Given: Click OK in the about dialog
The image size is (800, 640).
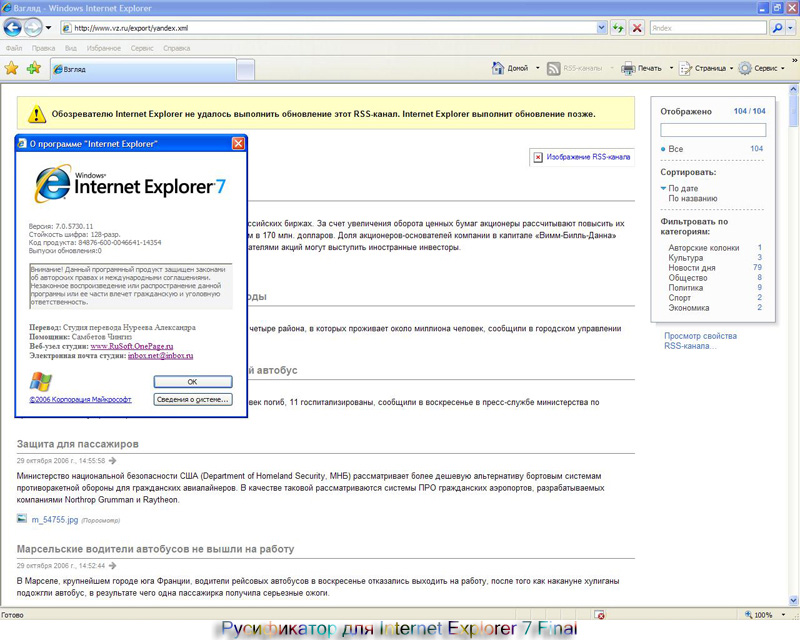Looking at the screenshot, I should point(193,382).
